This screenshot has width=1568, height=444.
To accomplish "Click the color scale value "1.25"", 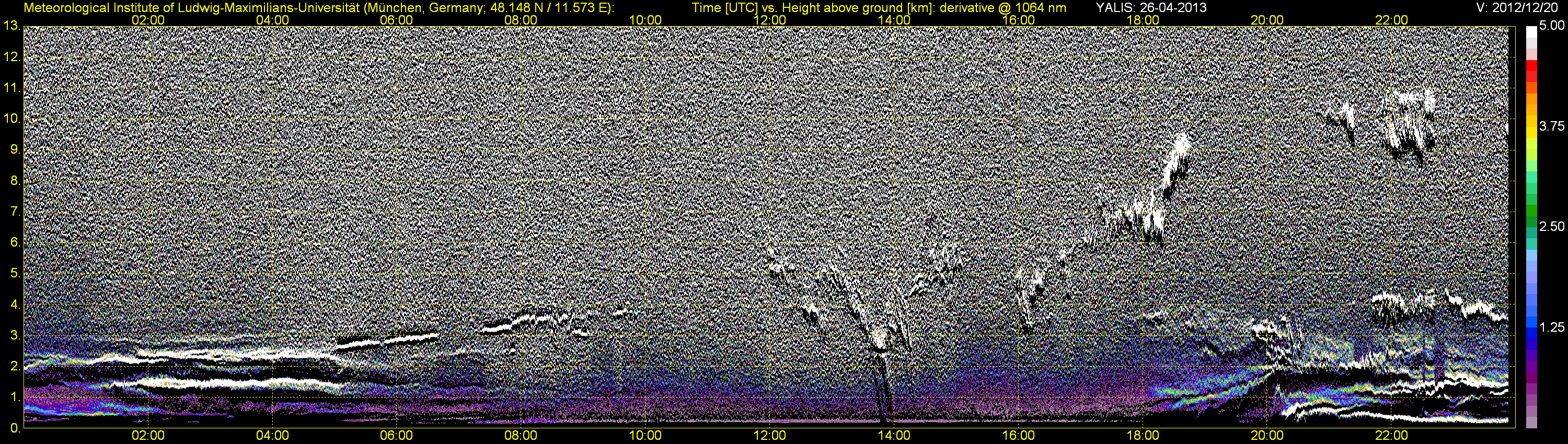I will (x=1552, y=327).
